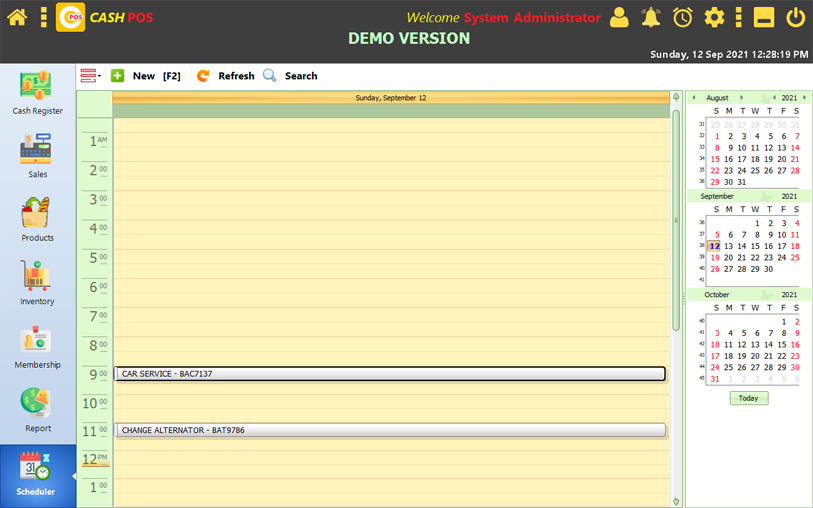Select the Scheduler module
This screenshot has height=508, width=813.
[x=37, y=474]
